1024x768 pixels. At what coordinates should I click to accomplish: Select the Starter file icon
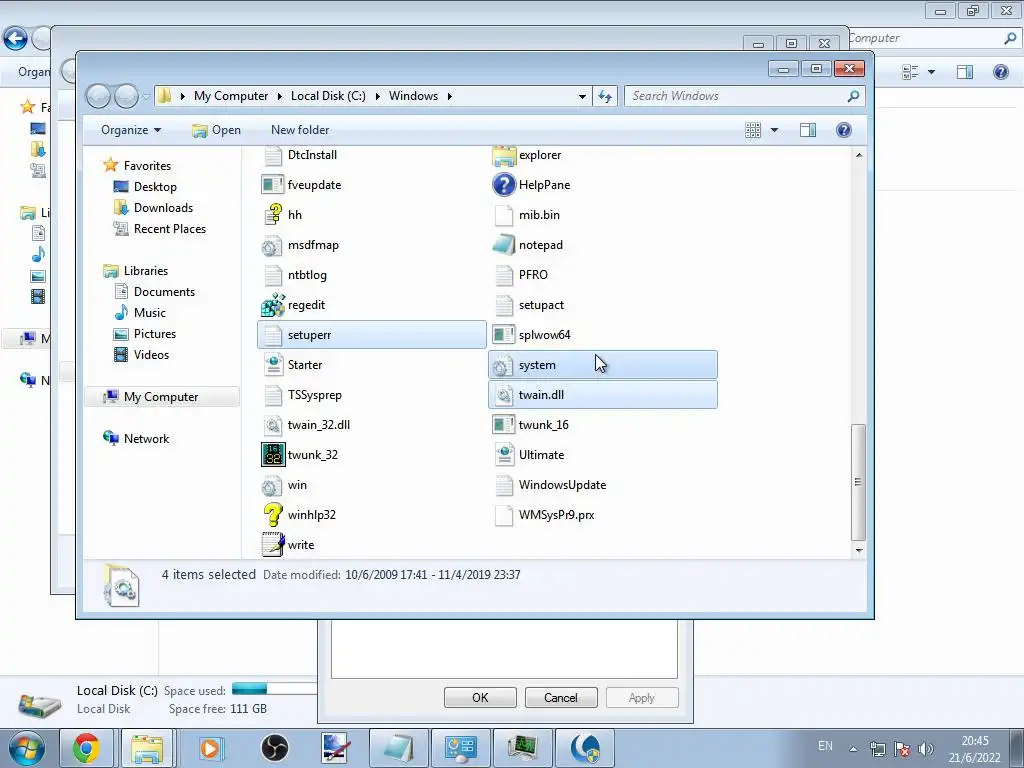[273, 365]
